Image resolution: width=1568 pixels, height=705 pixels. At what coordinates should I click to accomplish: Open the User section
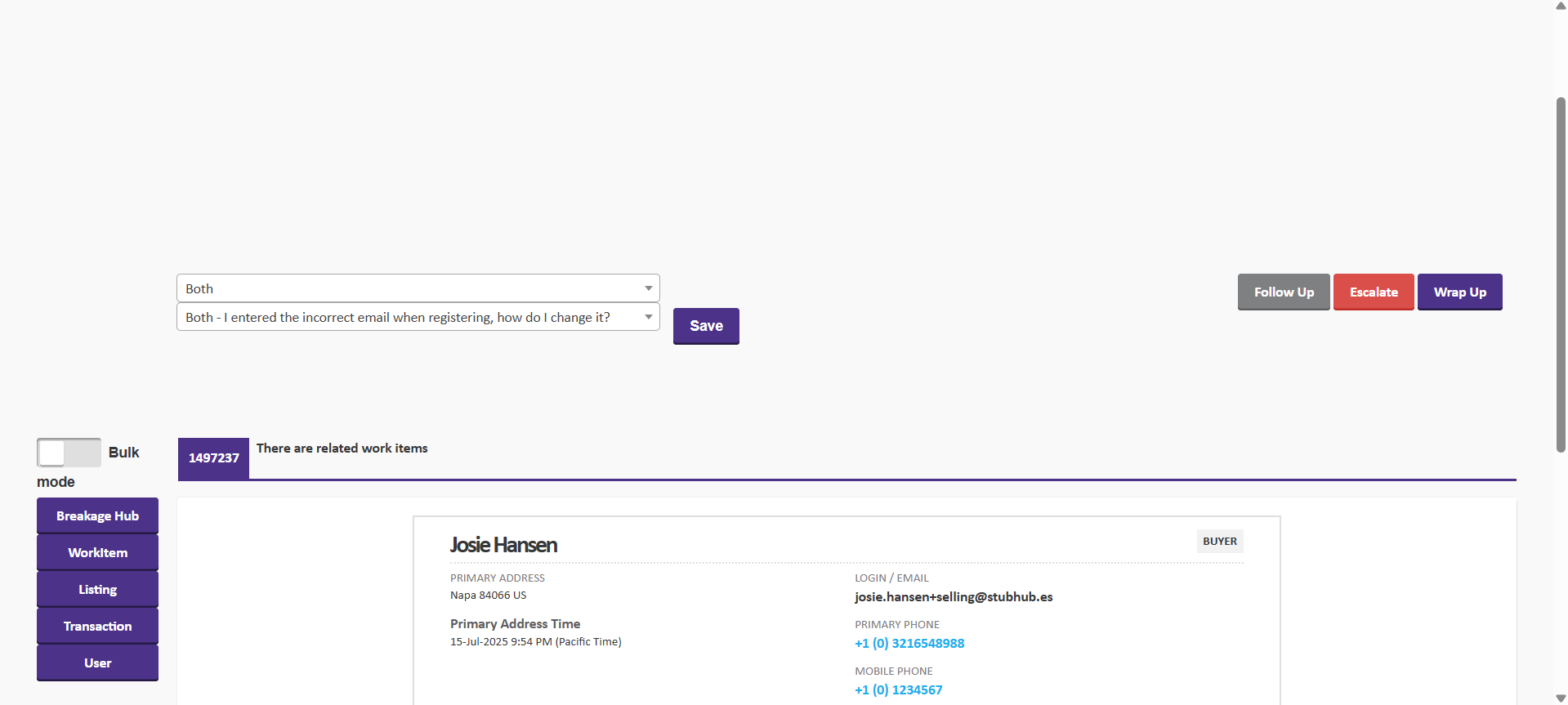[x=97, y=663]
